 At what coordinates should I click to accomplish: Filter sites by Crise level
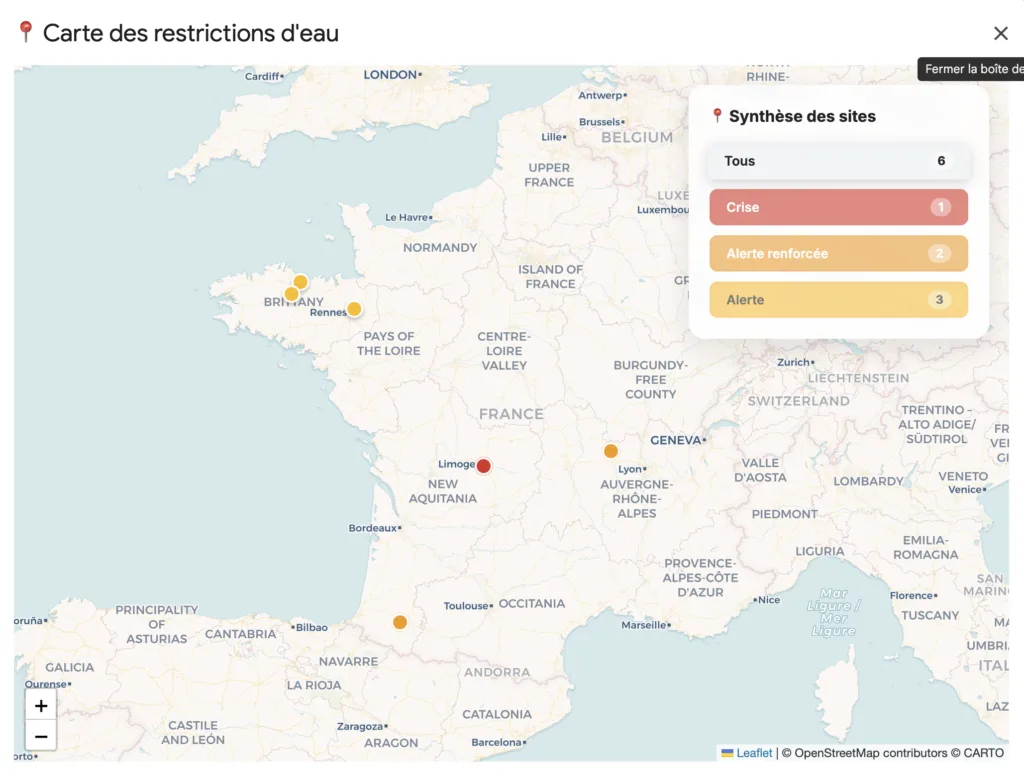click(839, 208)
